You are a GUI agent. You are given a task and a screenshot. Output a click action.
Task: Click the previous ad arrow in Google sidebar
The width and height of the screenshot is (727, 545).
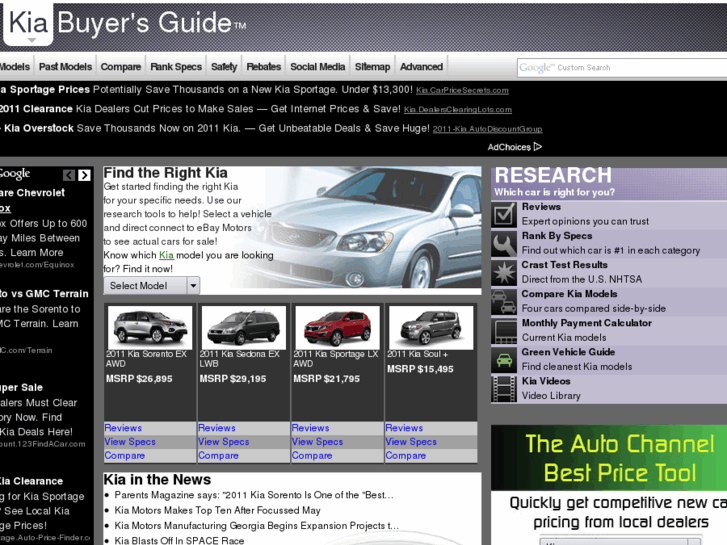click(x=69, y=175)
